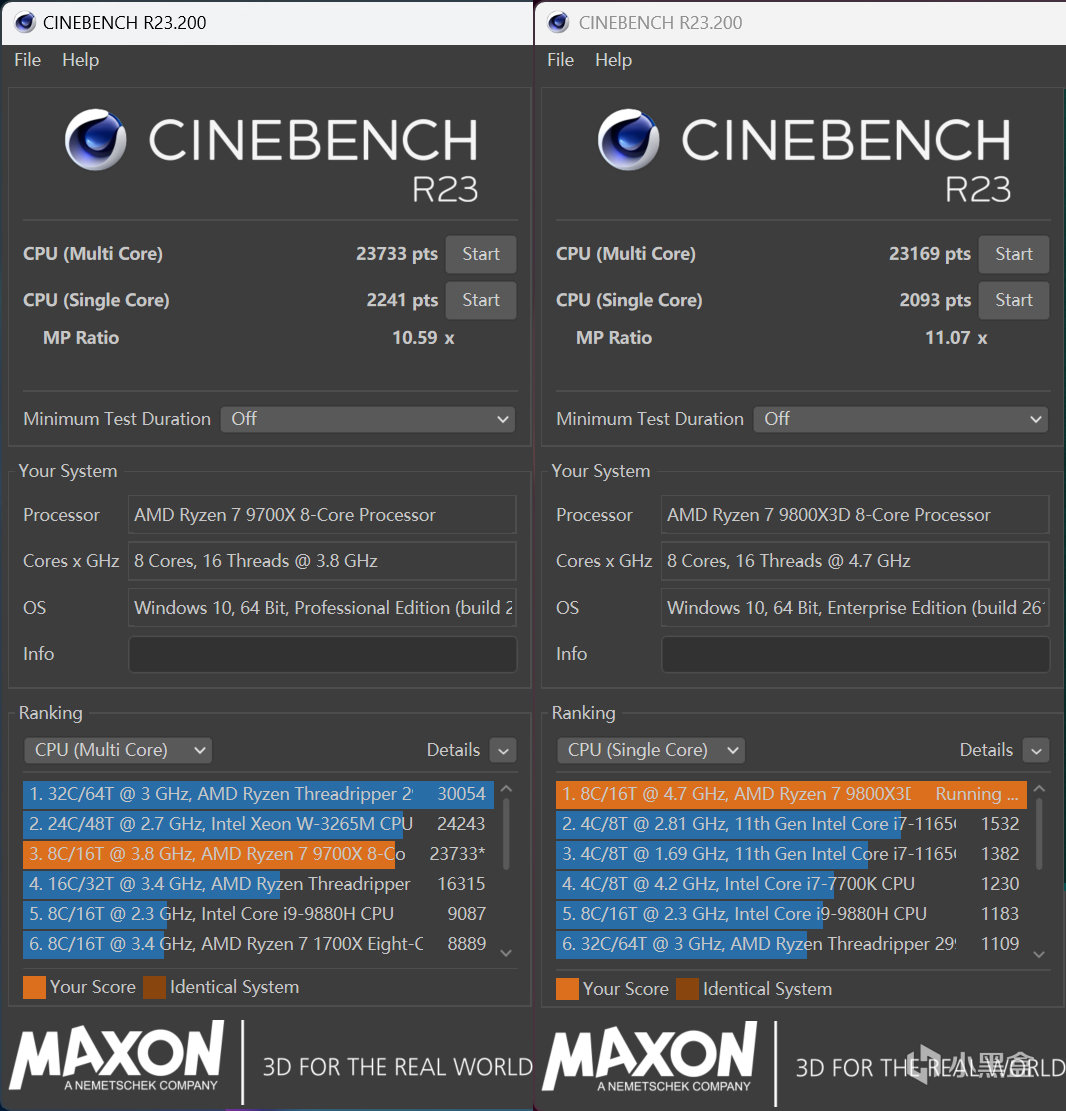Click the MAXON logo in right window
Screen dimensions: 1066x1111
pos(649,1057)
